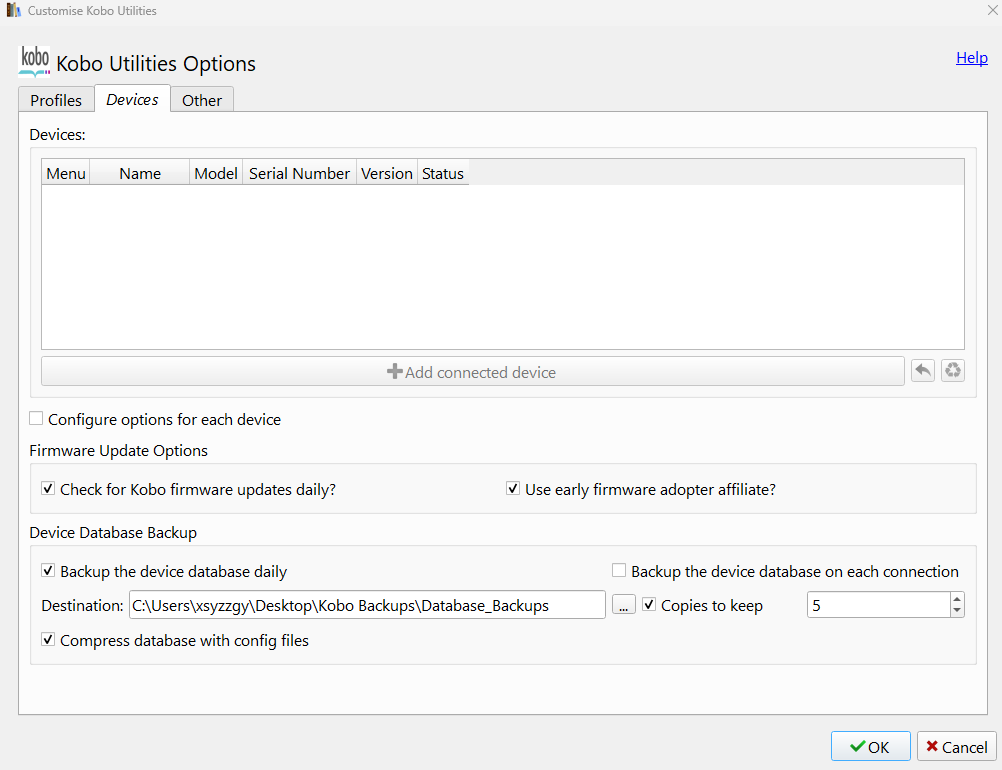Open the Help link
Viewport: 1002px width, 770px height.
tap(972, 58)
